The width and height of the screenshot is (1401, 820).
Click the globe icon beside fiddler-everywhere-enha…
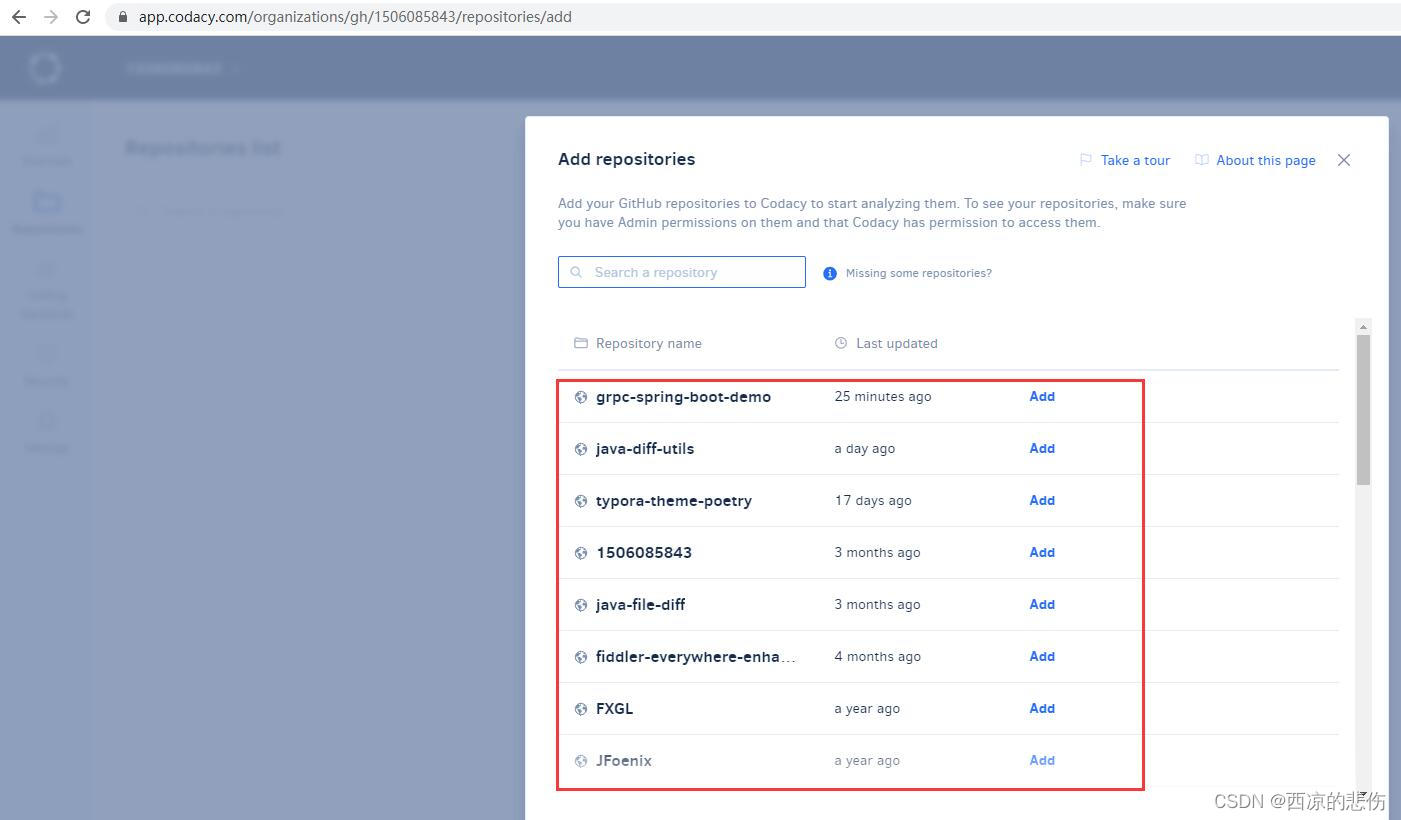(581, 657)
